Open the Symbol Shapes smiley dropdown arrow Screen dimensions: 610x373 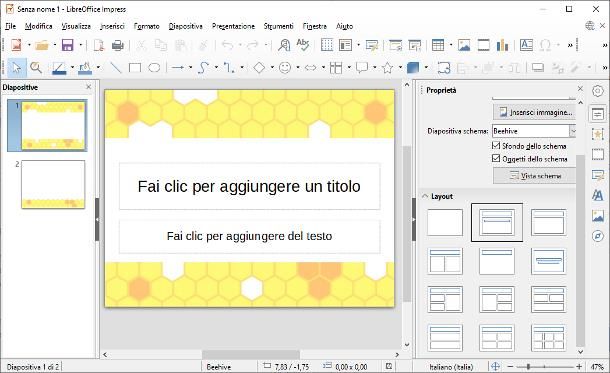point(297,68)
